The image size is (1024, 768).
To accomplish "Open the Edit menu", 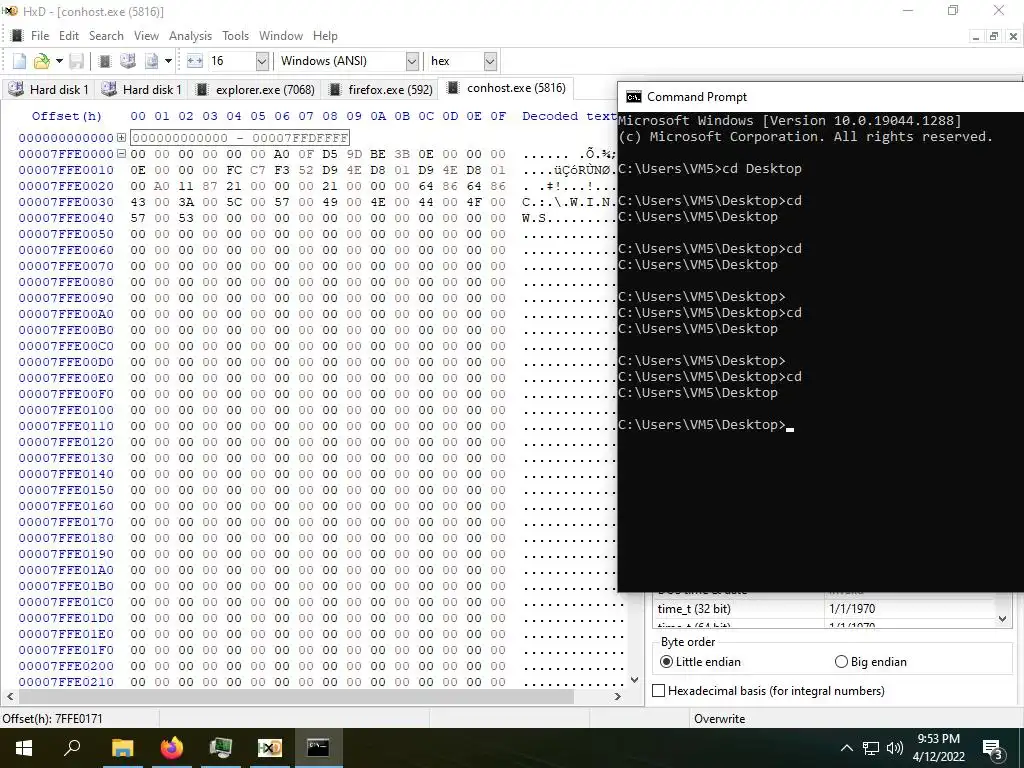I will [x=69, y=36].
